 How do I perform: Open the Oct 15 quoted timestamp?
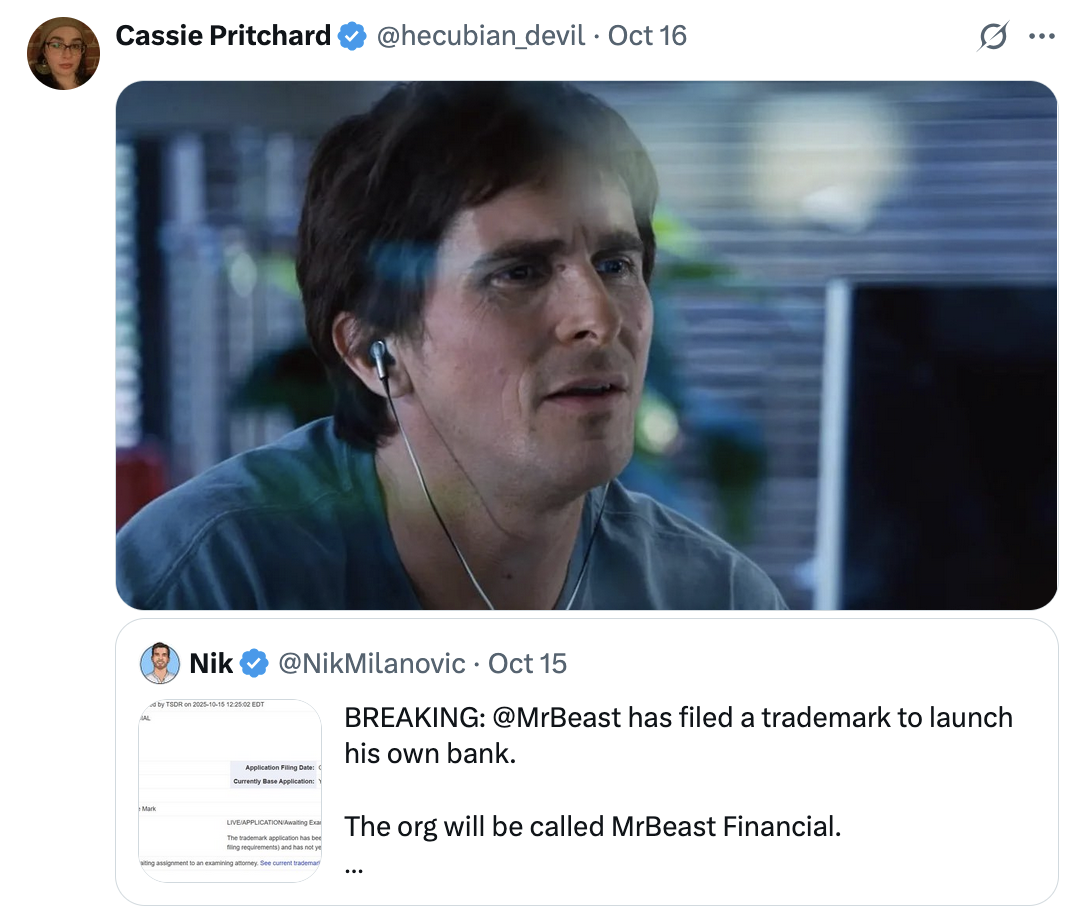point(527,663)
